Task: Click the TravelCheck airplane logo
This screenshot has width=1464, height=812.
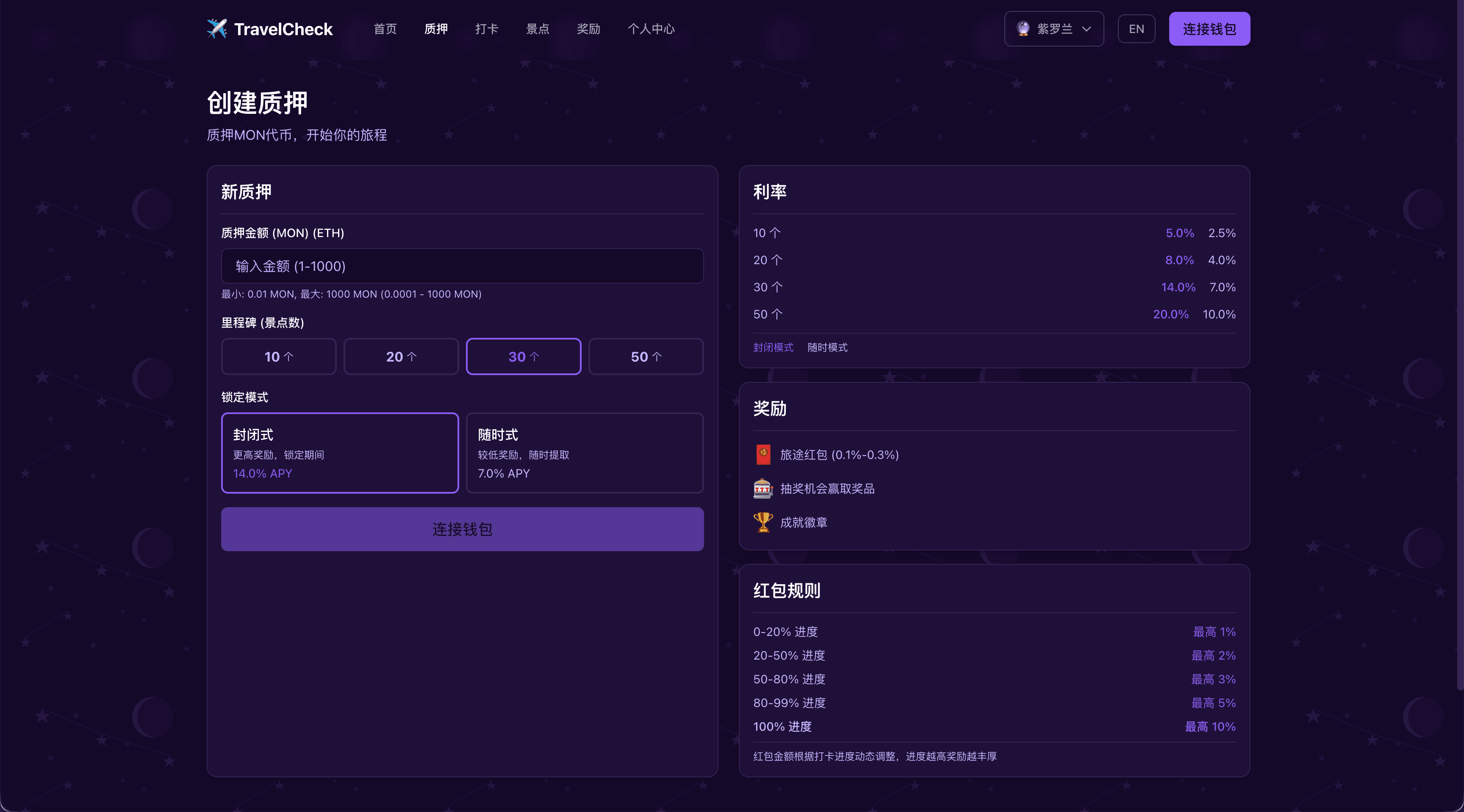Action: pyautogui.click(x=218, y=28)
